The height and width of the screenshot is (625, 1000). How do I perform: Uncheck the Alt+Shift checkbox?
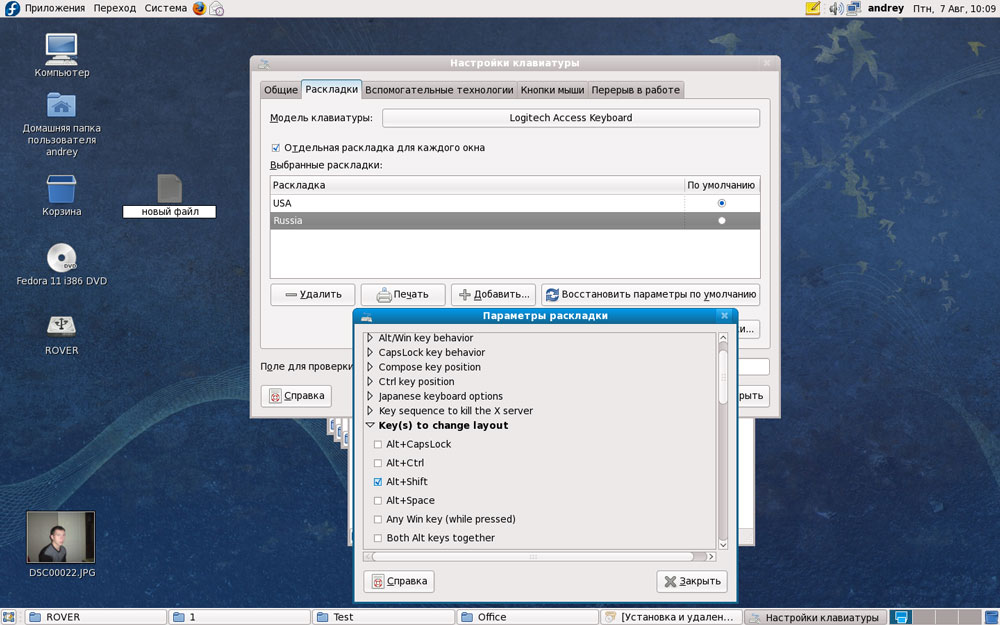click(377, 482)
